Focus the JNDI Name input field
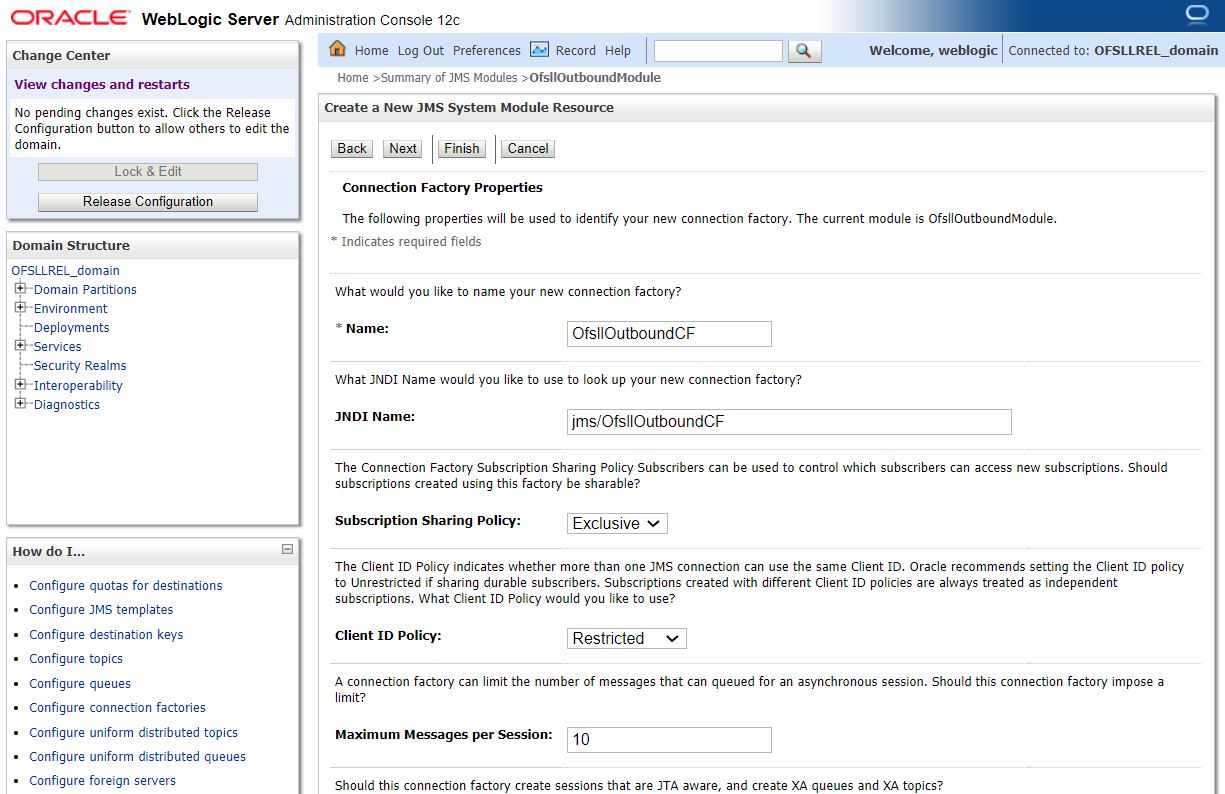 click(x=789, y=421)
